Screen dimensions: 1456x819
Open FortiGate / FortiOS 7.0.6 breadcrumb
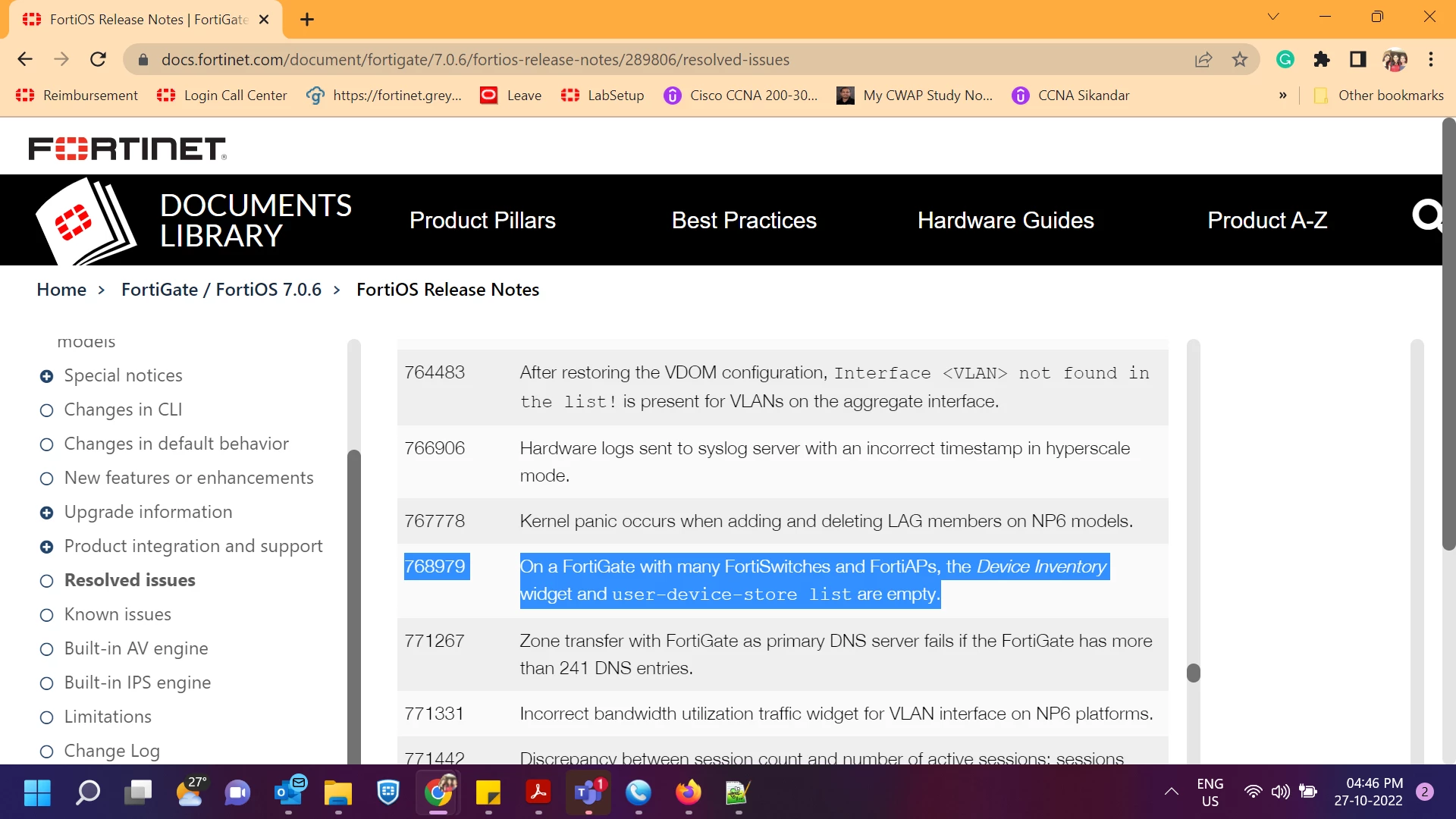(221, 290)
